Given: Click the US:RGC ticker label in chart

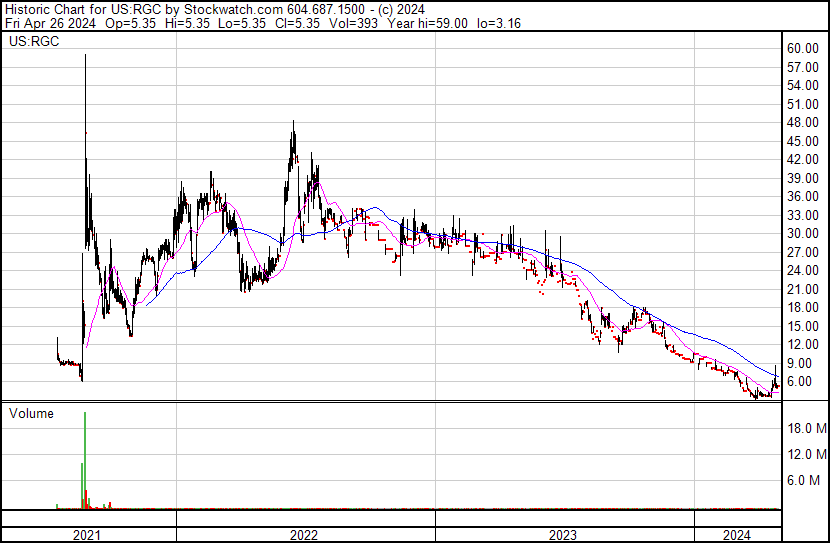Looking at the screenshot, I should (34, 41).
